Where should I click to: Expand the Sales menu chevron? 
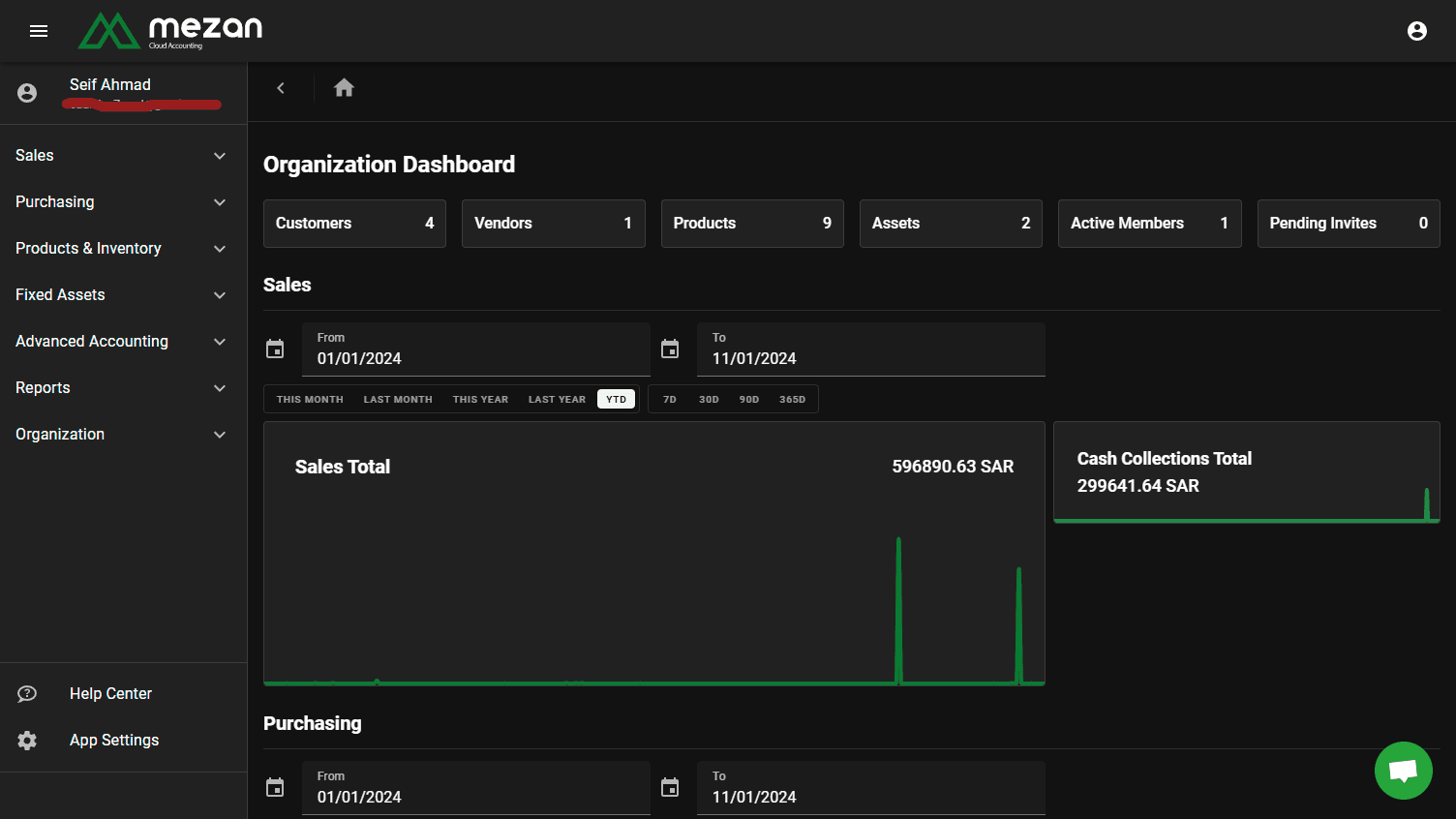(220, 156)
